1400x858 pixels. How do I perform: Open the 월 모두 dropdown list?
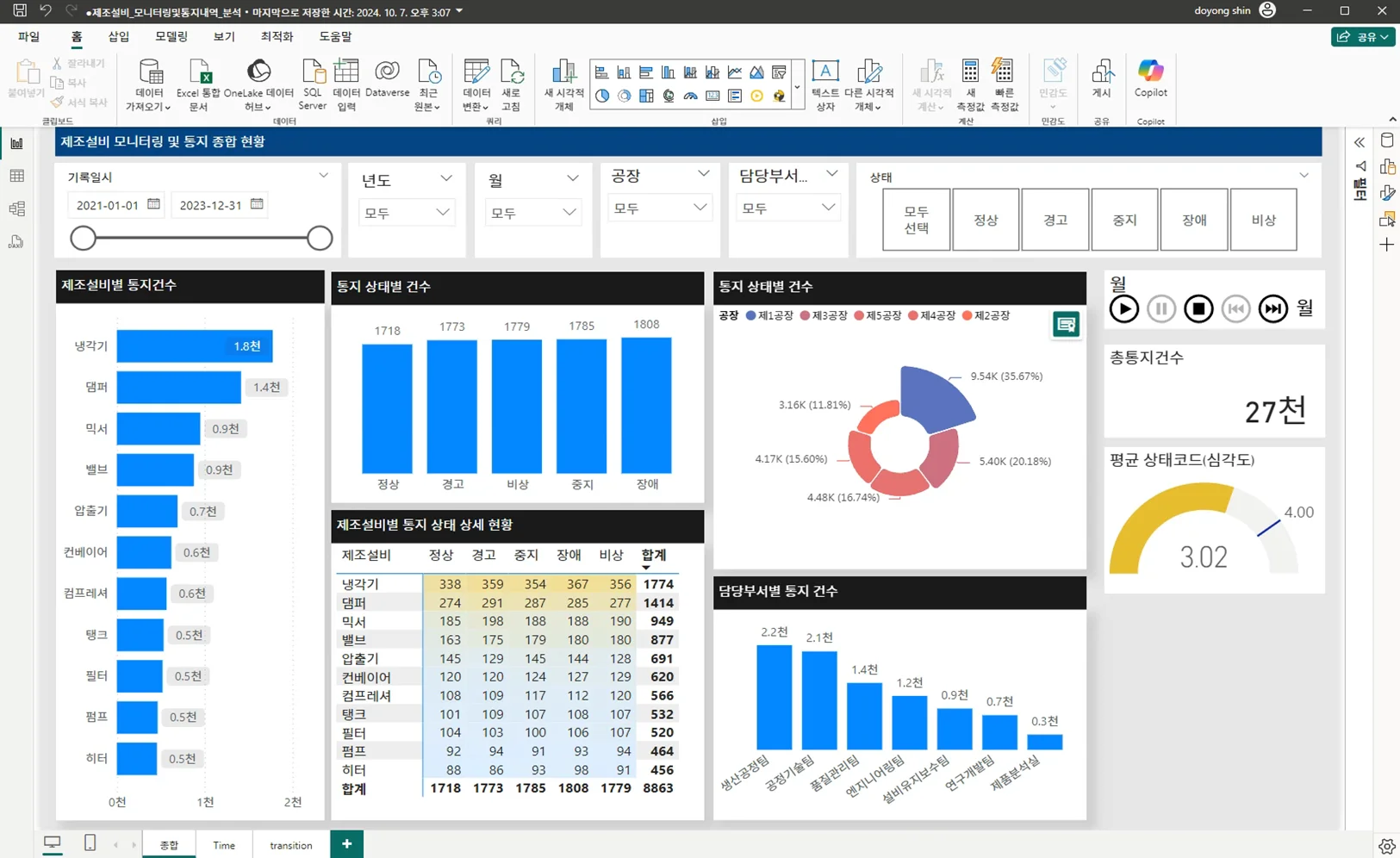point(532,213)
